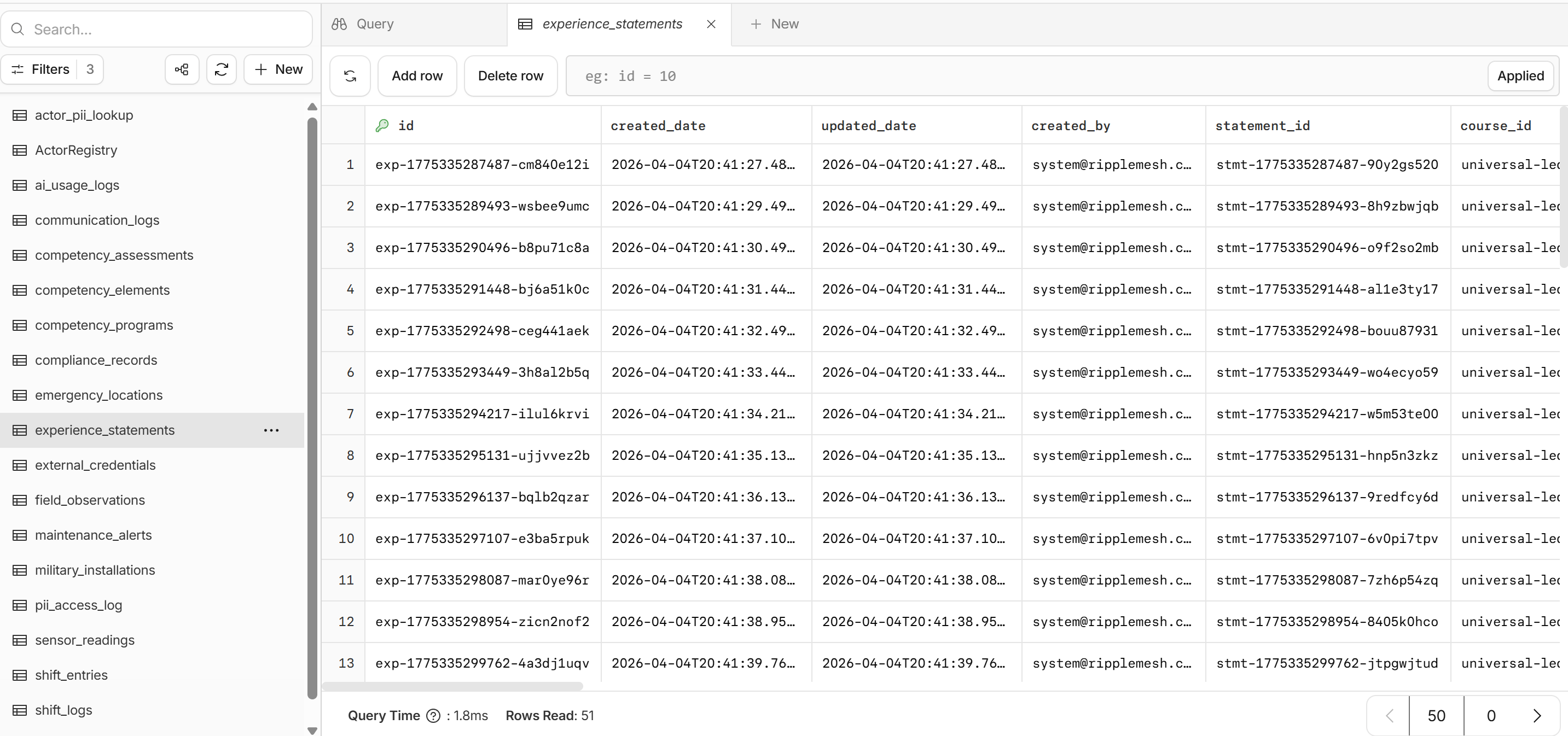Open options menu for experience_statements table

271,430
